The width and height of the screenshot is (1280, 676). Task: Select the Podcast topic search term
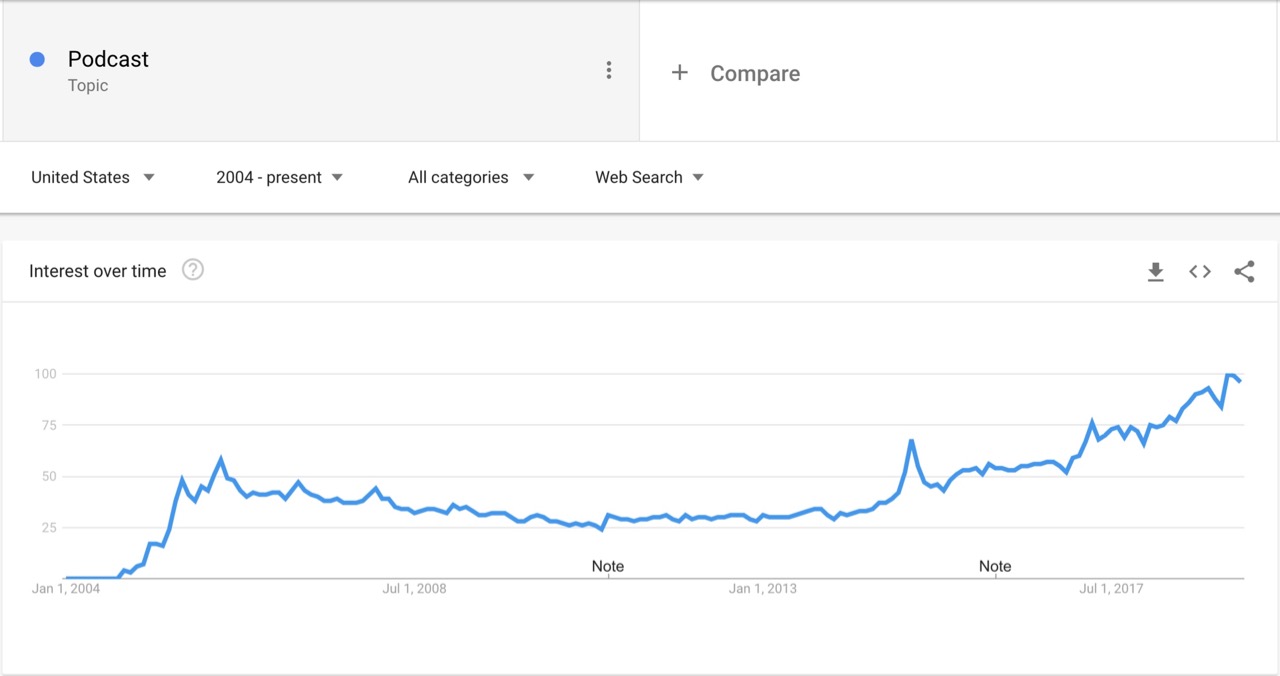108,59
